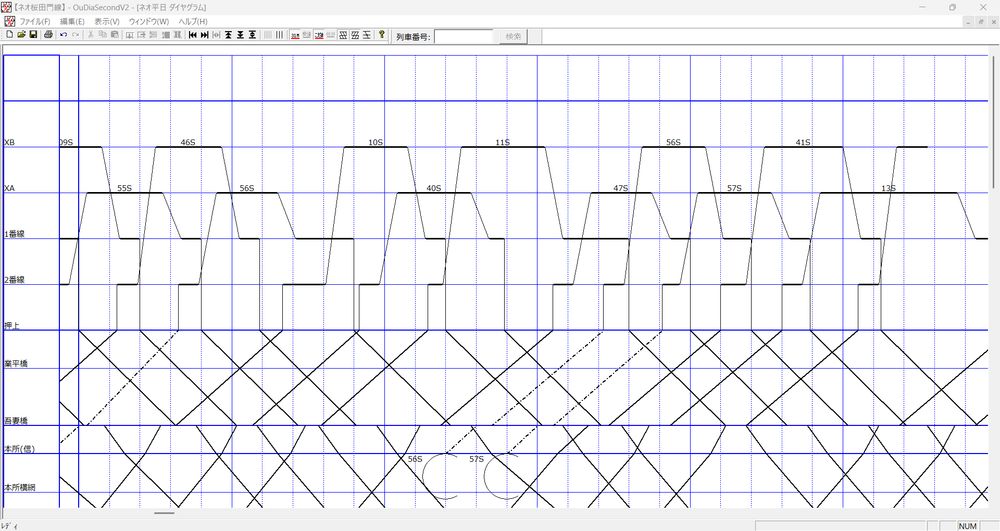Select the XA station label
Screen dimensions: 1000x531
[x=10, y=189]
